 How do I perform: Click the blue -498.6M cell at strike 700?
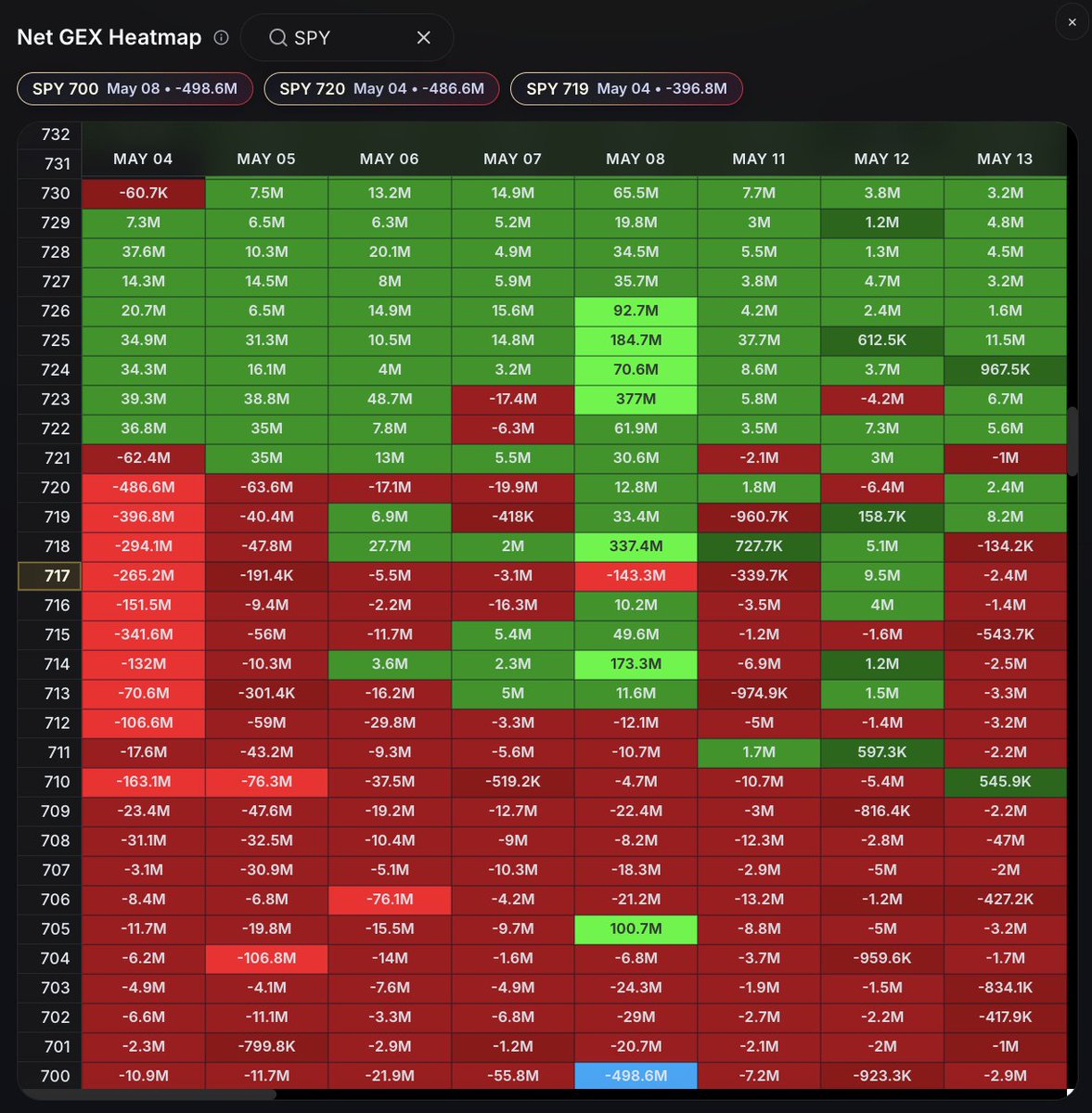[x=636, y=1076]
